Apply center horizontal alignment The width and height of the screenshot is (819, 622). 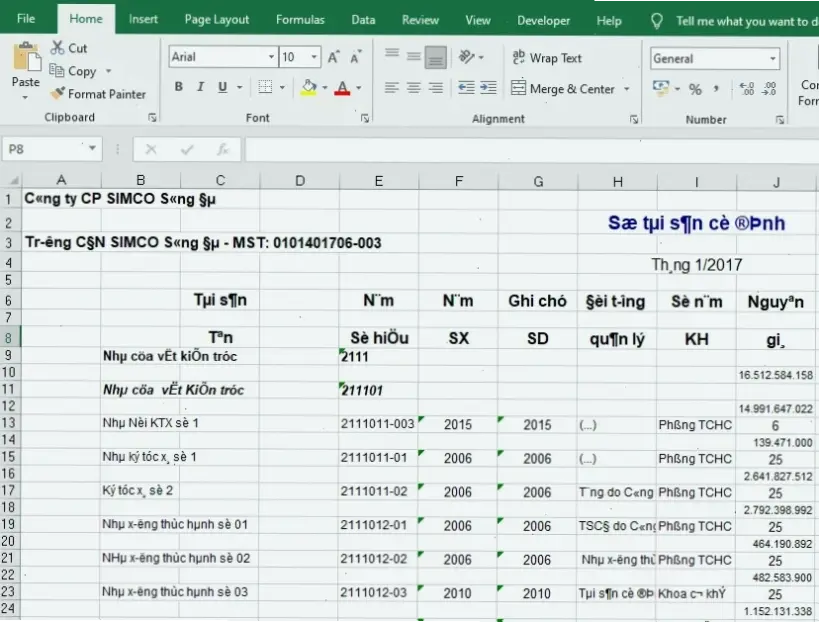pyautogui.click(x=413, y=88)
